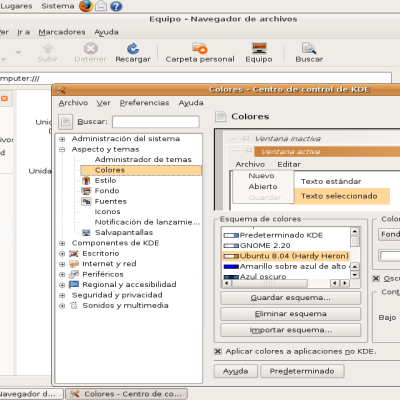Click the file browser location bar
Screen dimensions: 400x400
point(195,79)
